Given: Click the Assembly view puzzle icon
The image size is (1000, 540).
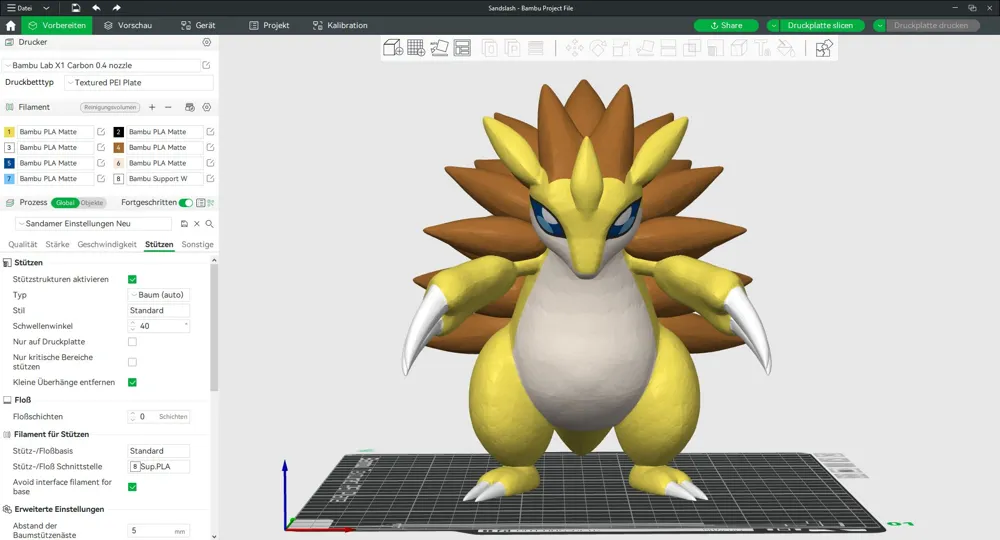Looking at the screenshot, I should point(824,48).
